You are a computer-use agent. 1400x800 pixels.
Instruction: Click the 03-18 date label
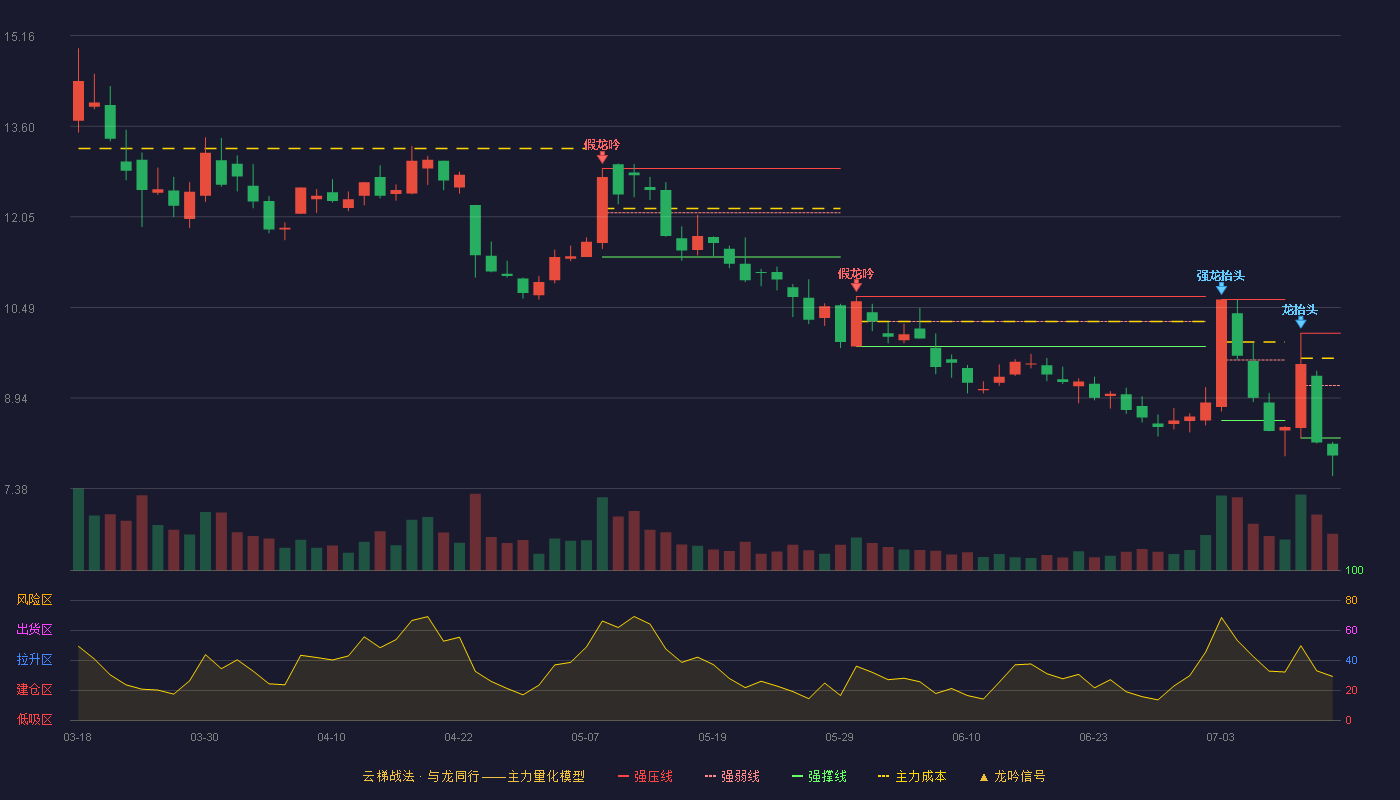tap(78, 737)
